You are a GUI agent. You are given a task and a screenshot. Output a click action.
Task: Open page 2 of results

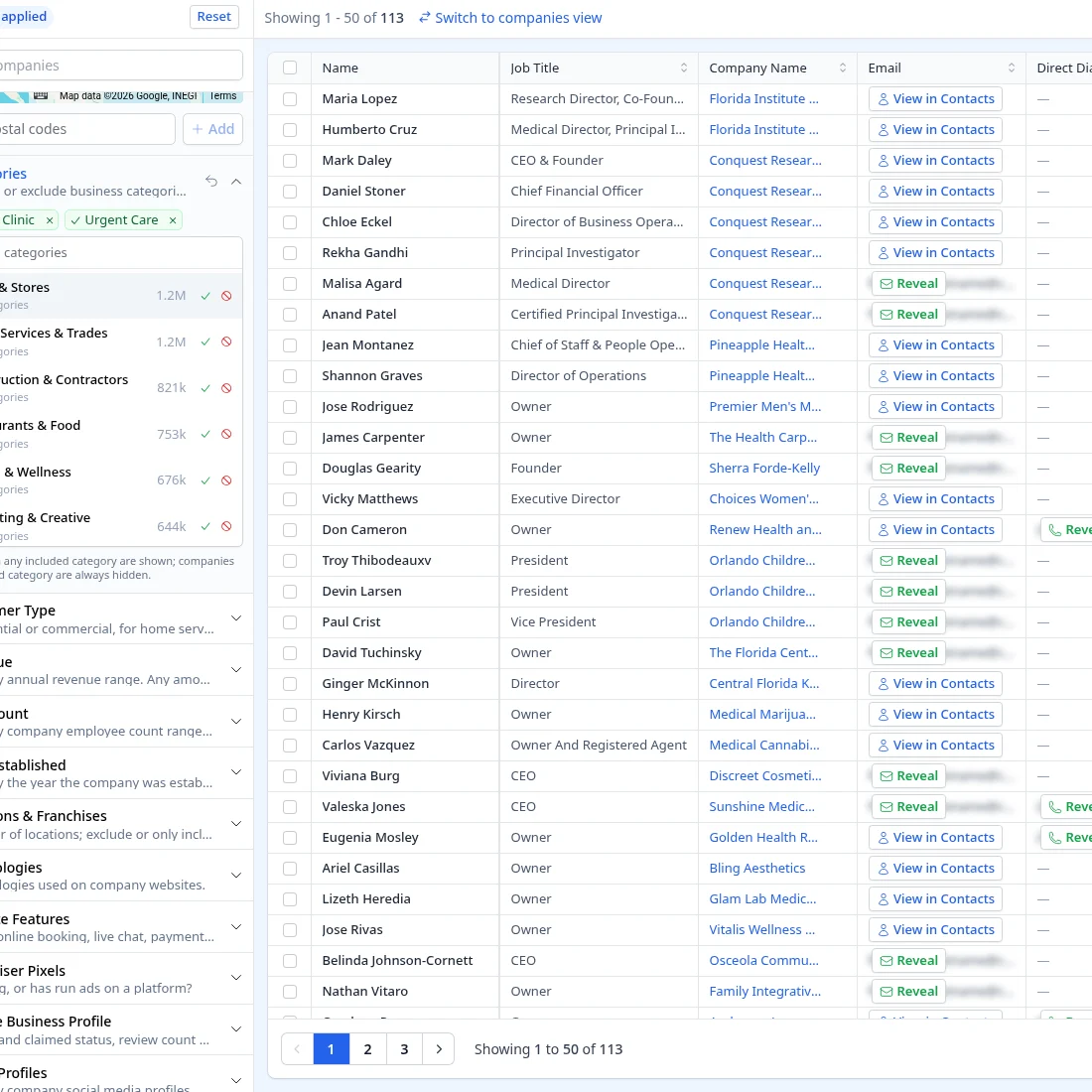click(367, 1049)
